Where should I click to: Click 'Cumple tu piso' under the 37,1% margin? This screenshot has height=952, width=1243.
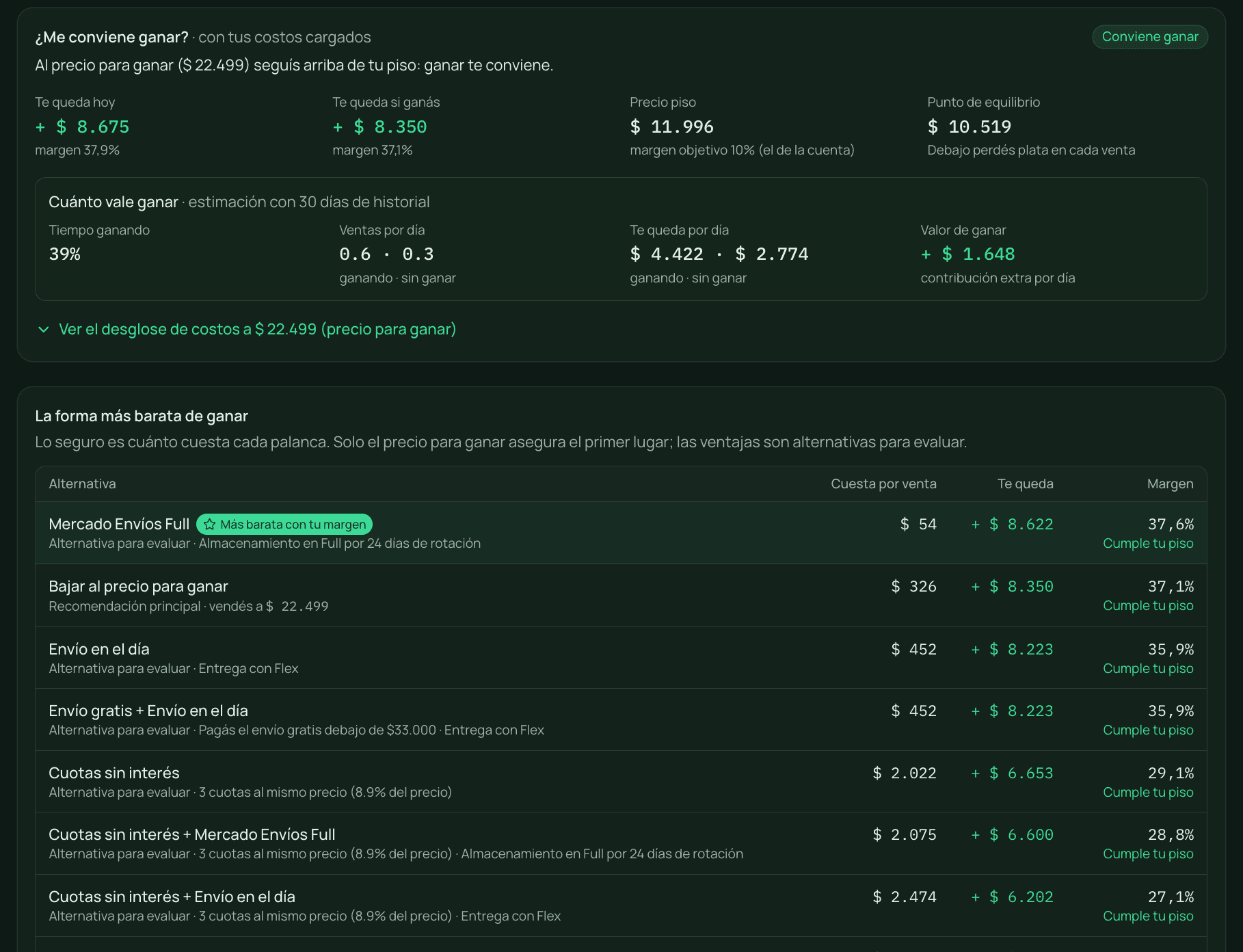pyautogui.click(x=1148, y=606)
